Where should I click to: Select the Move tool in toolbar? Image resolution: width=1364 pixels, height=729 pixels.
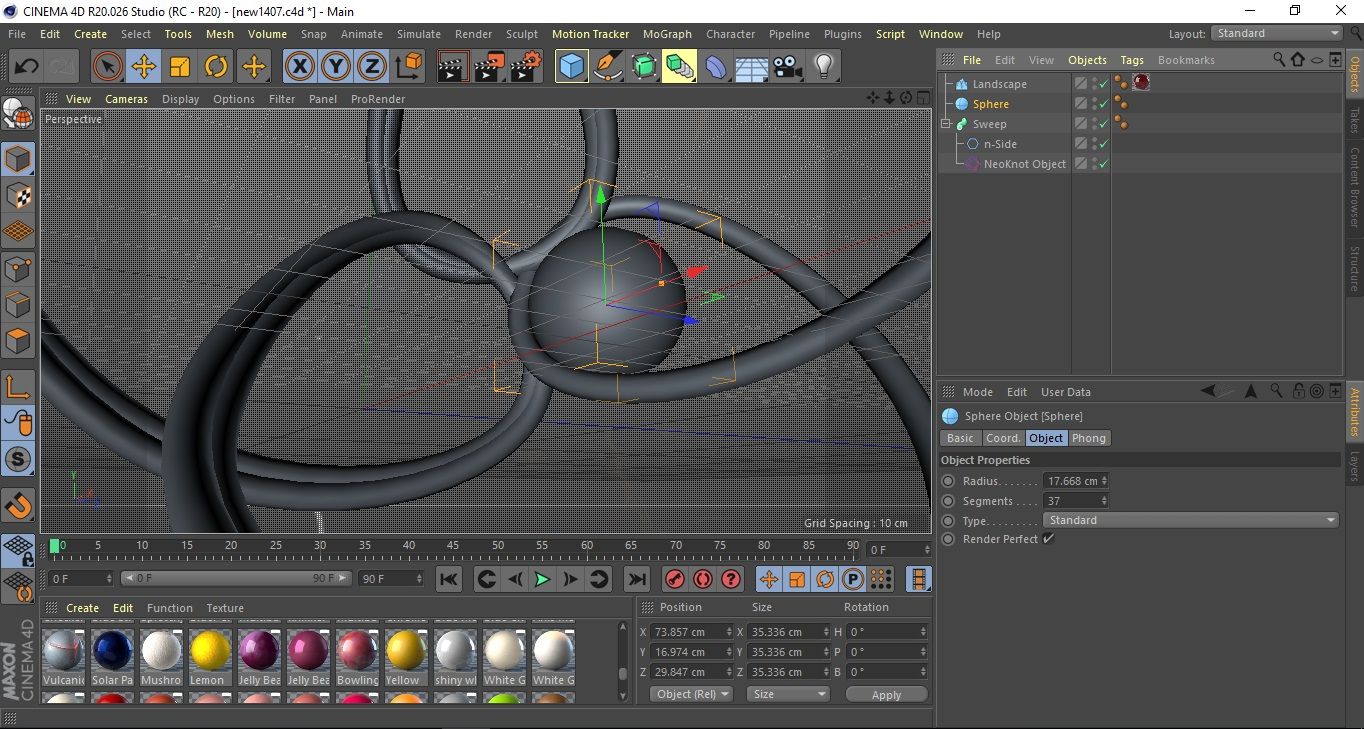143,67
